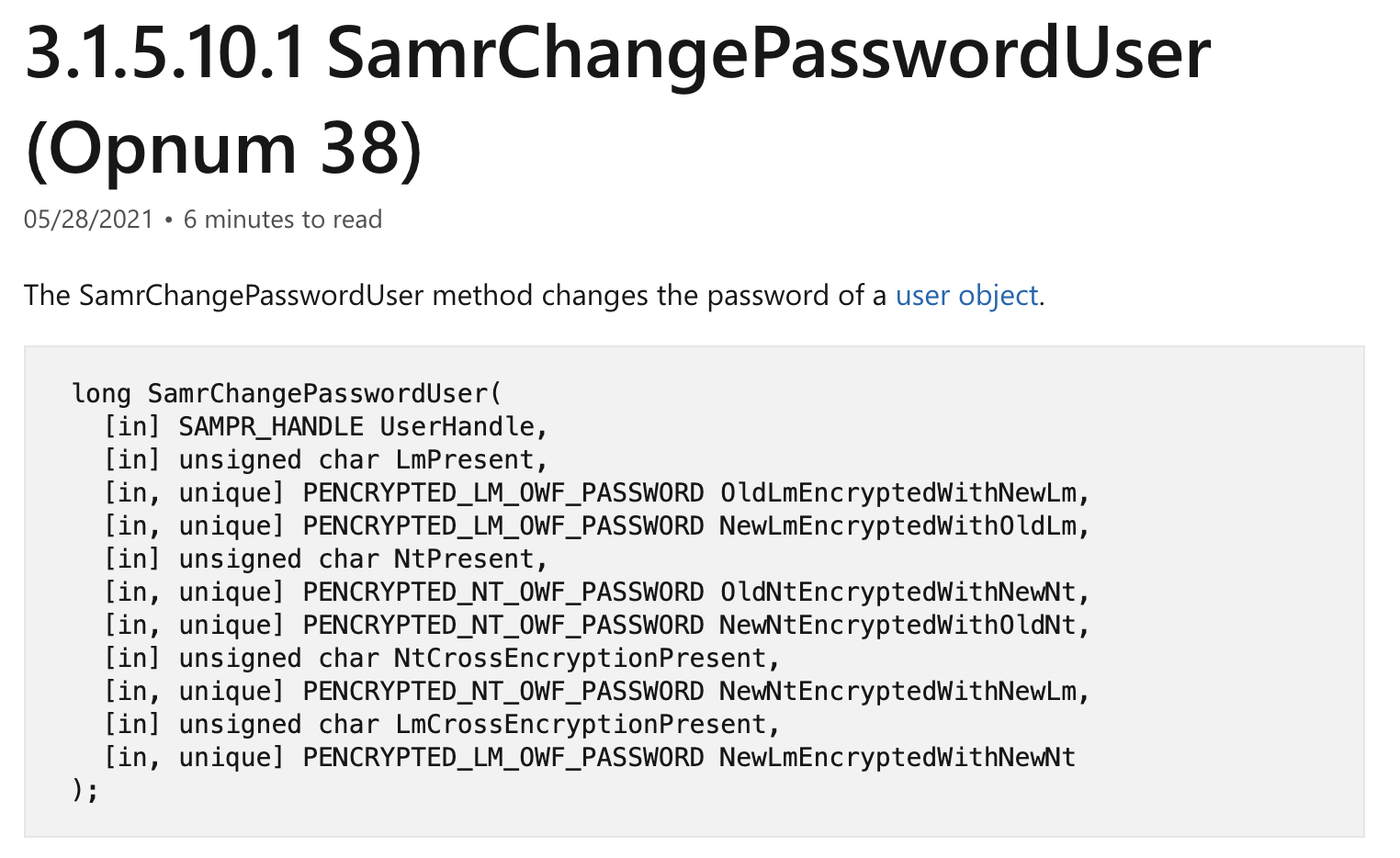Click the SamrChangePasswordUser page heading
Image resolution: width=1400 pixels, height=858 pixels.
[768, 53]
